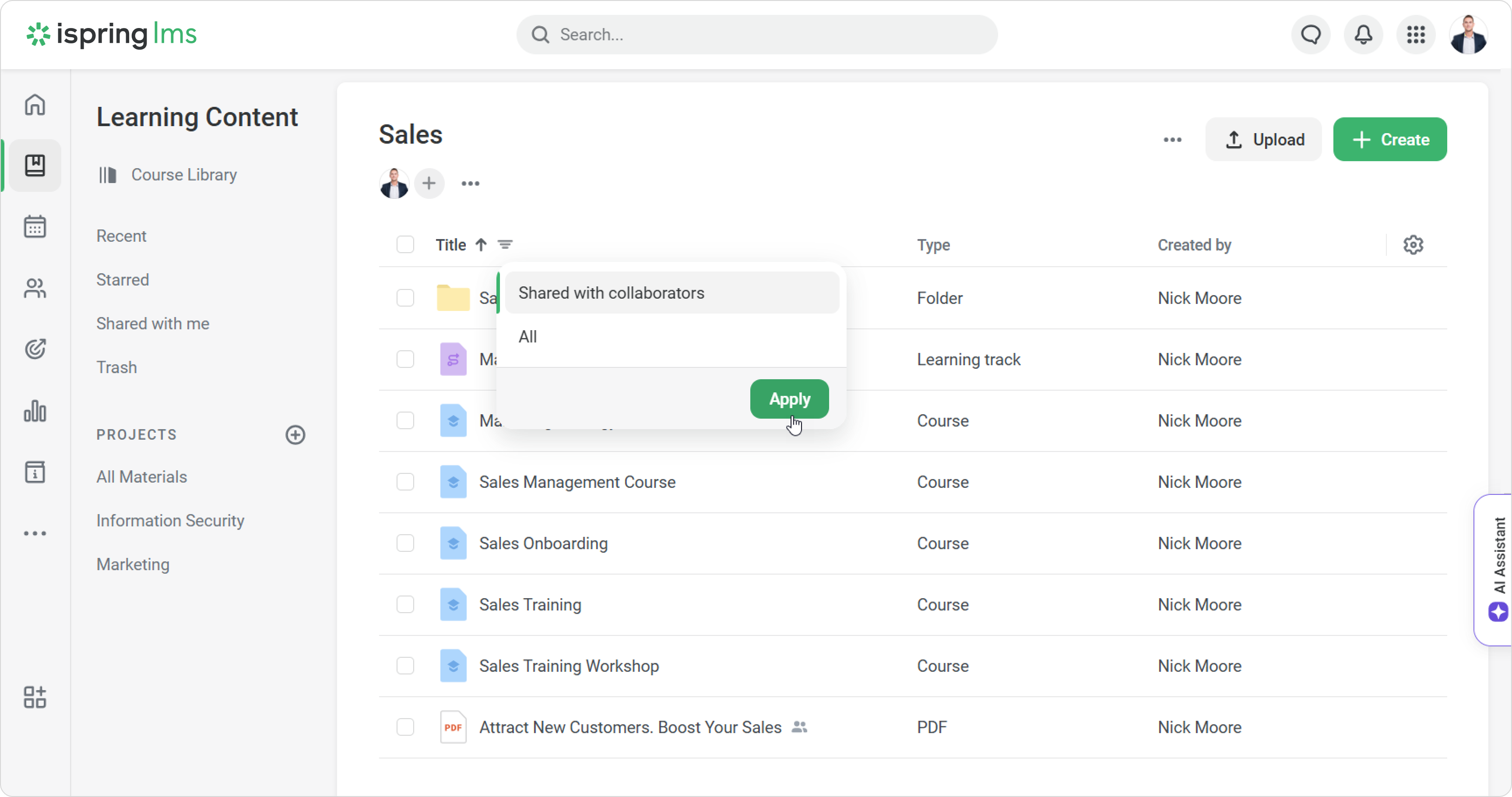The width and height of the screenshot is (1512, 797).
Task: Expand the three dots next to collaborators
Action: pyautogui.click(x=470, y=184)
